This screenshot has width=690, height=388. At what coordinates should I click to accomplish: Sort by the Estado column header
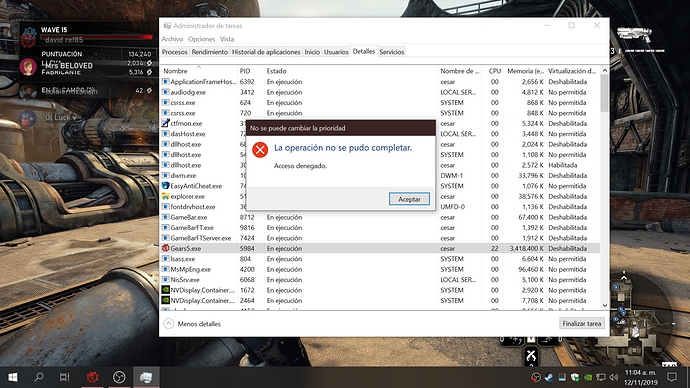276,71
